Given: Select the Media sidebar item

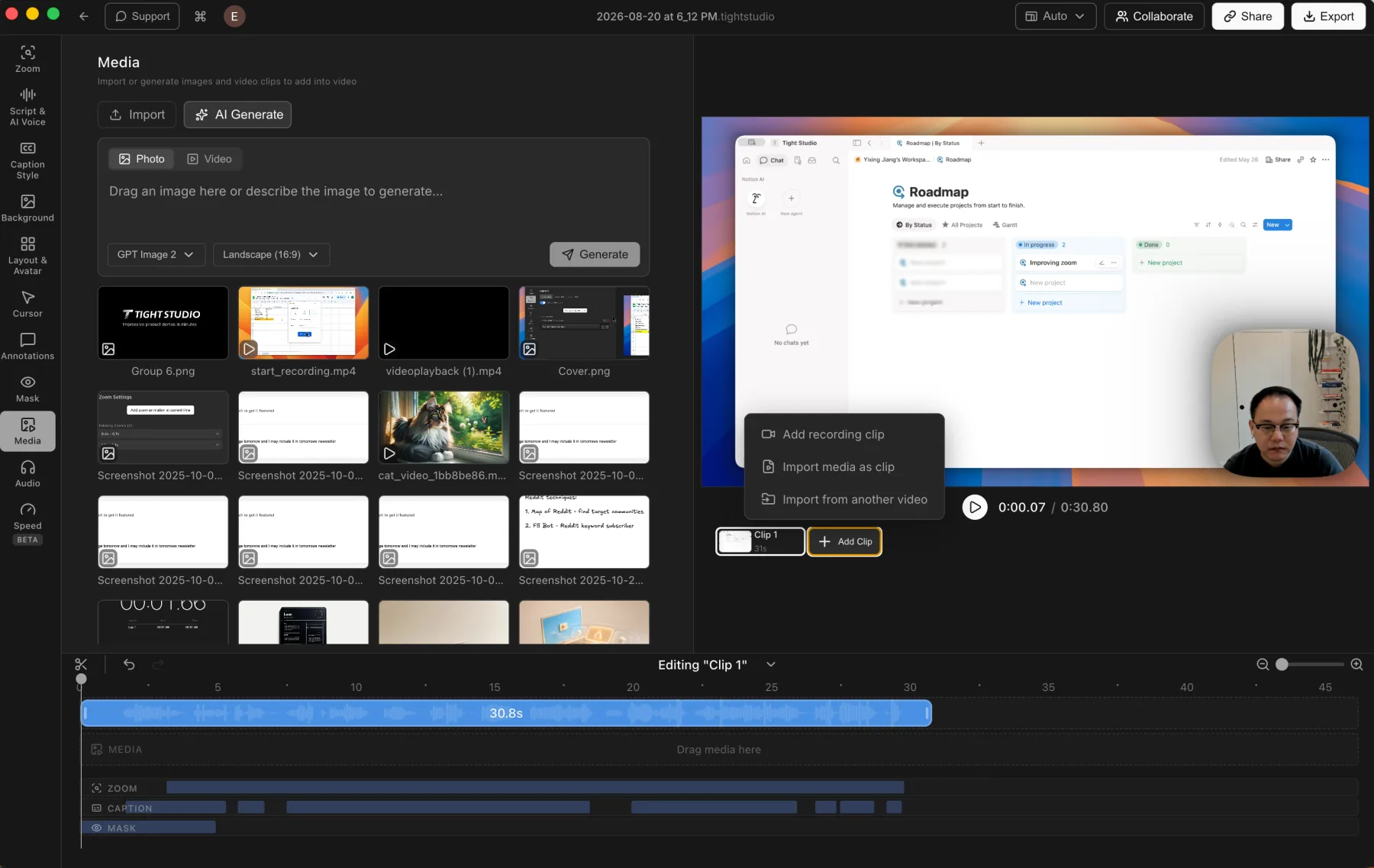Looking at the screenshot, I should [27, 431].
